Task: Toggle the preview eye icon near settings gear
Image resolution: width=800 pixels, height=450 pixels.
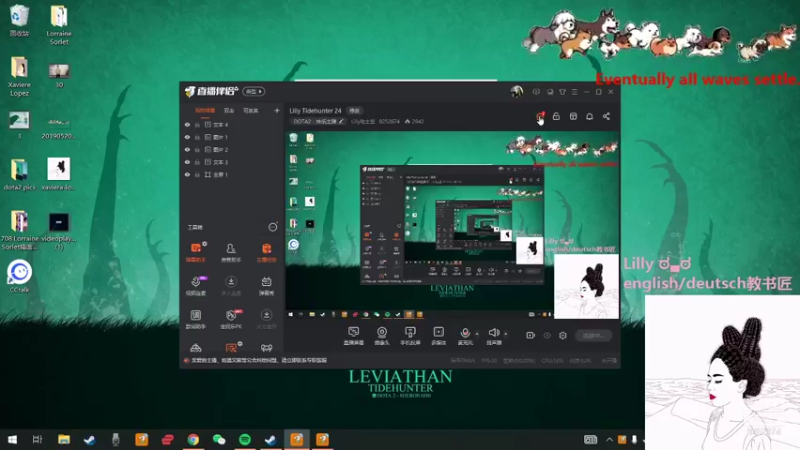Action: coord(547,335)
